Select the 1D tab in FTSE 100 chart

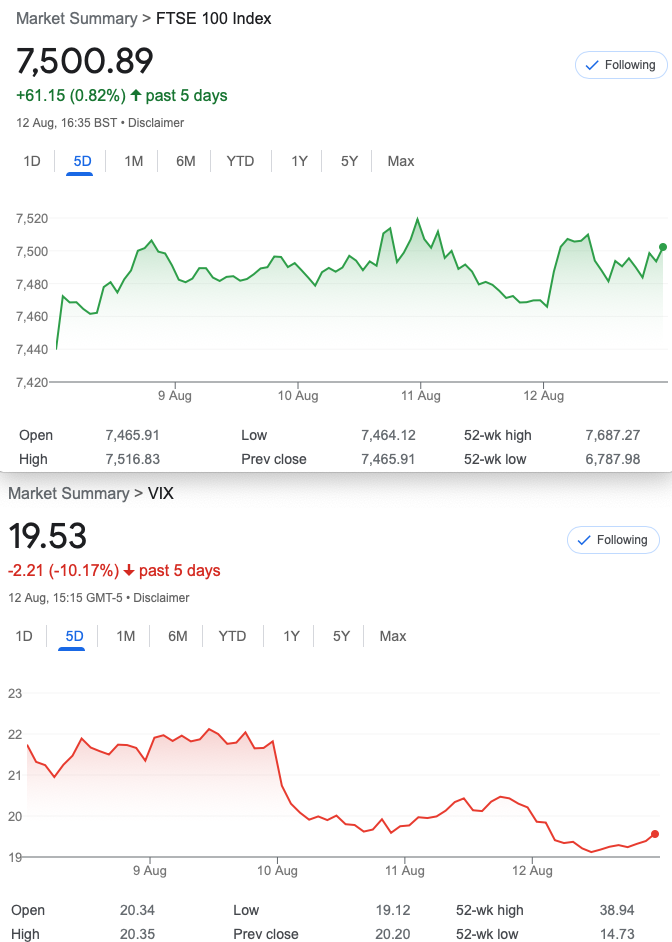32,161
